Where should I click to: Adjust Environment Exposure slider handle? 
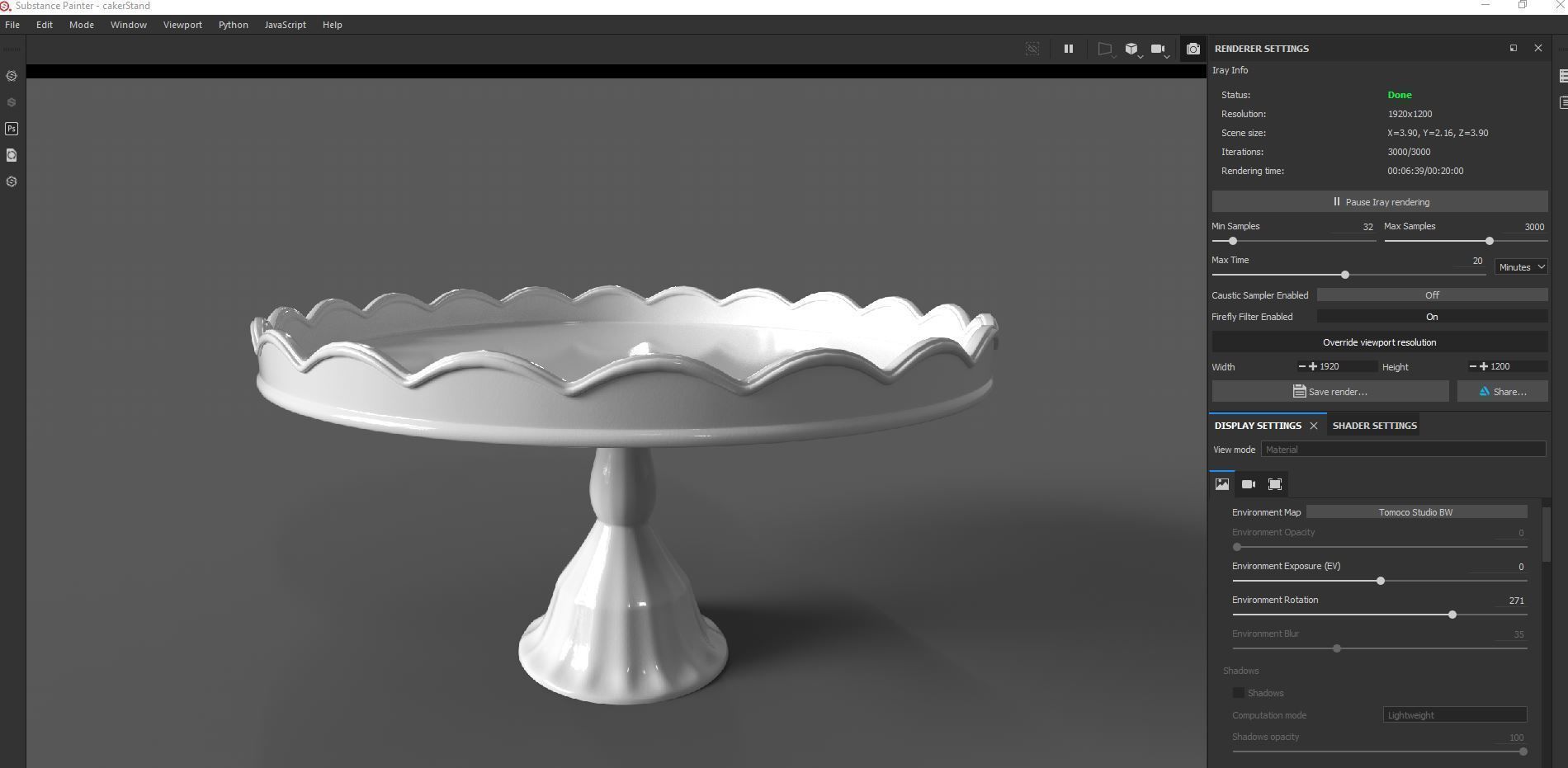(1381, 581)
